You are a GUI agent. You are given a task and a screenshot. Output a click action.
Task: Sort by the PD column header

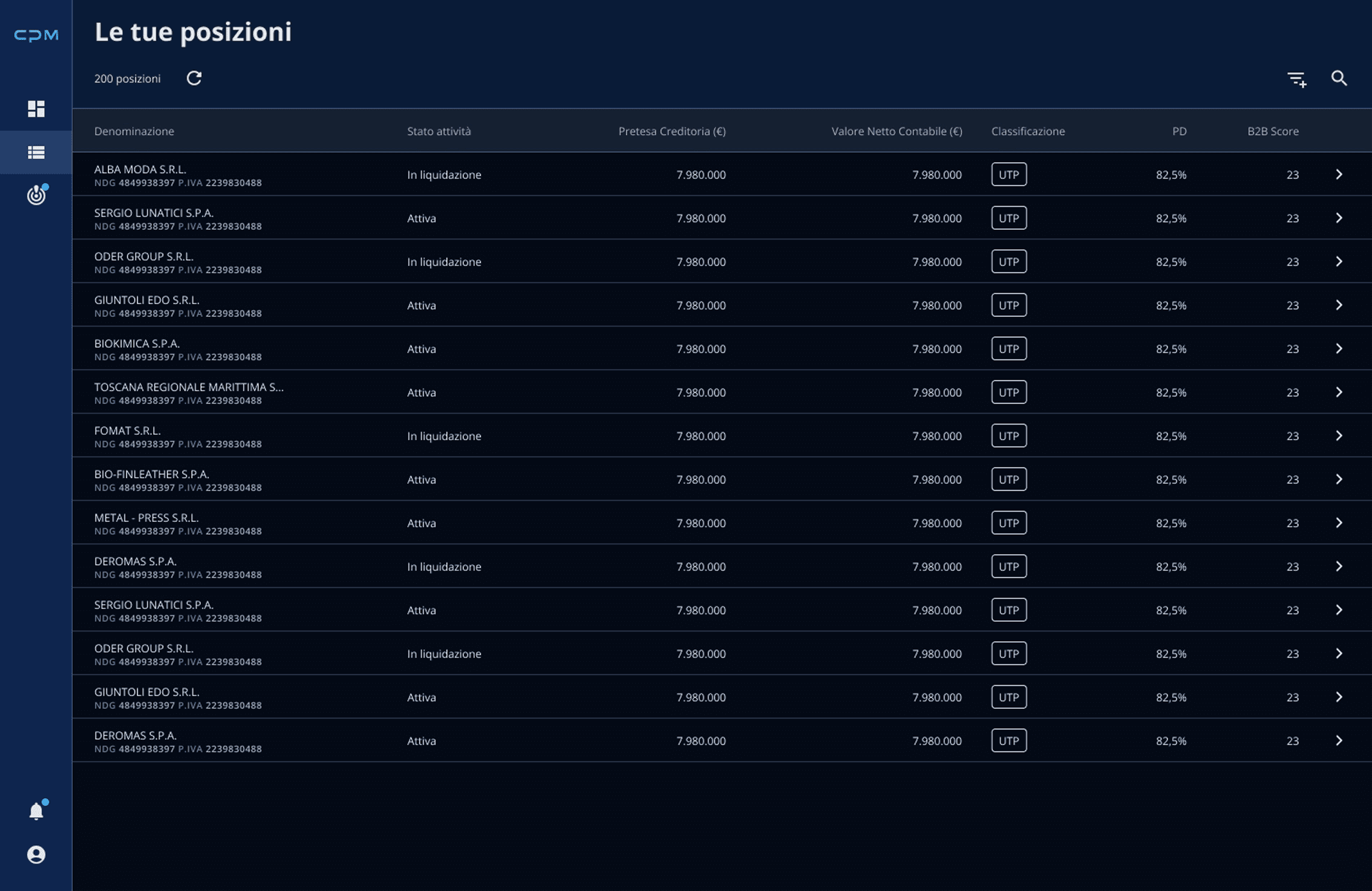[x=1178, y=131]
